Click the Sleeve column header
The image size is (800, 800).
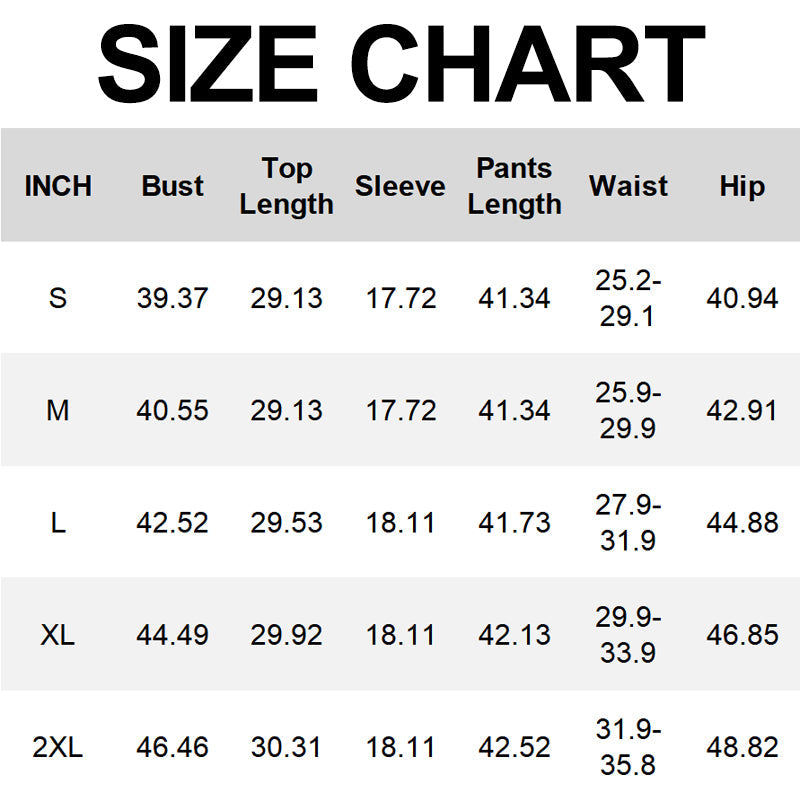pos(400,186)
